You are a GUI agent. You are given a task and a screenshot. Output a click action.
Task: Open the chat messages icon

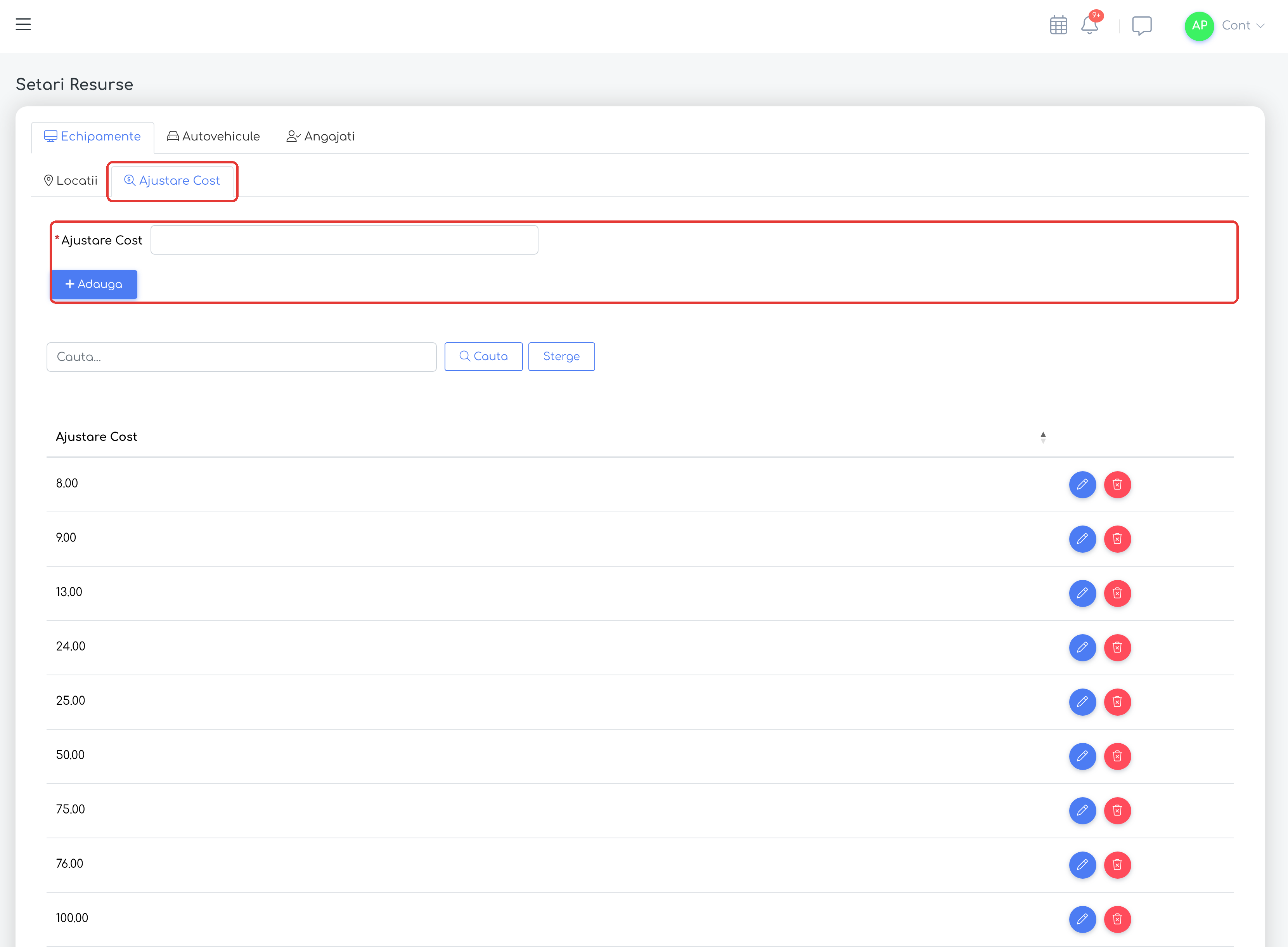coord(1141,26)
